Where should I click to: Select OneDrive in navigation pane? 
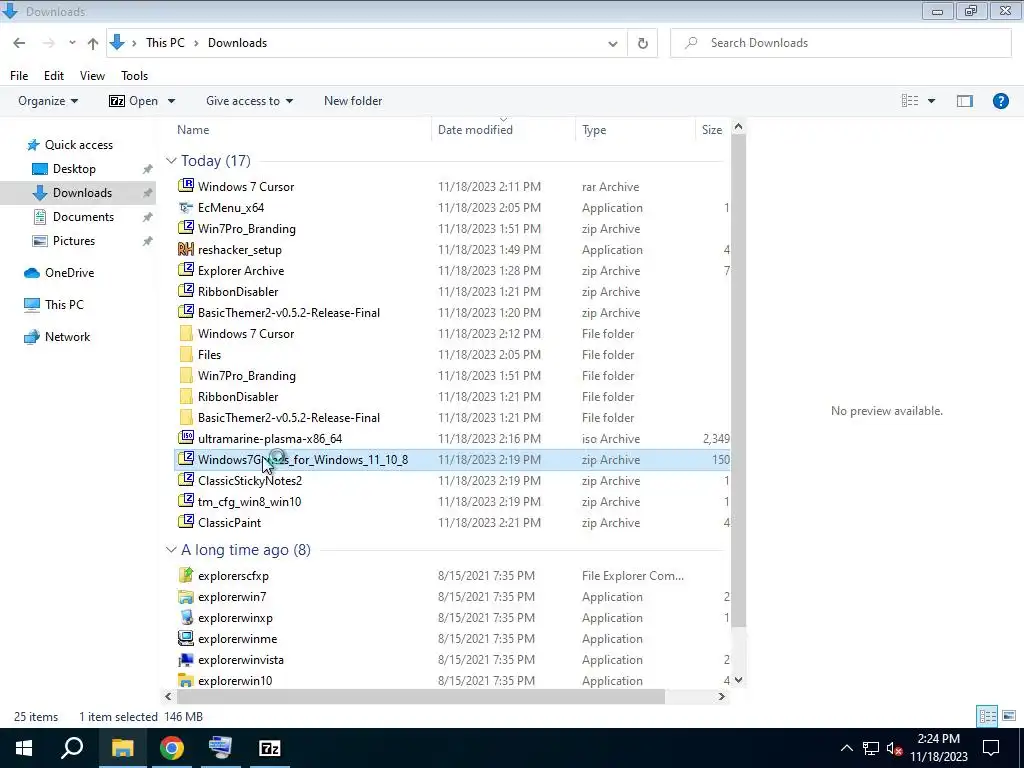tap(69, 273)
